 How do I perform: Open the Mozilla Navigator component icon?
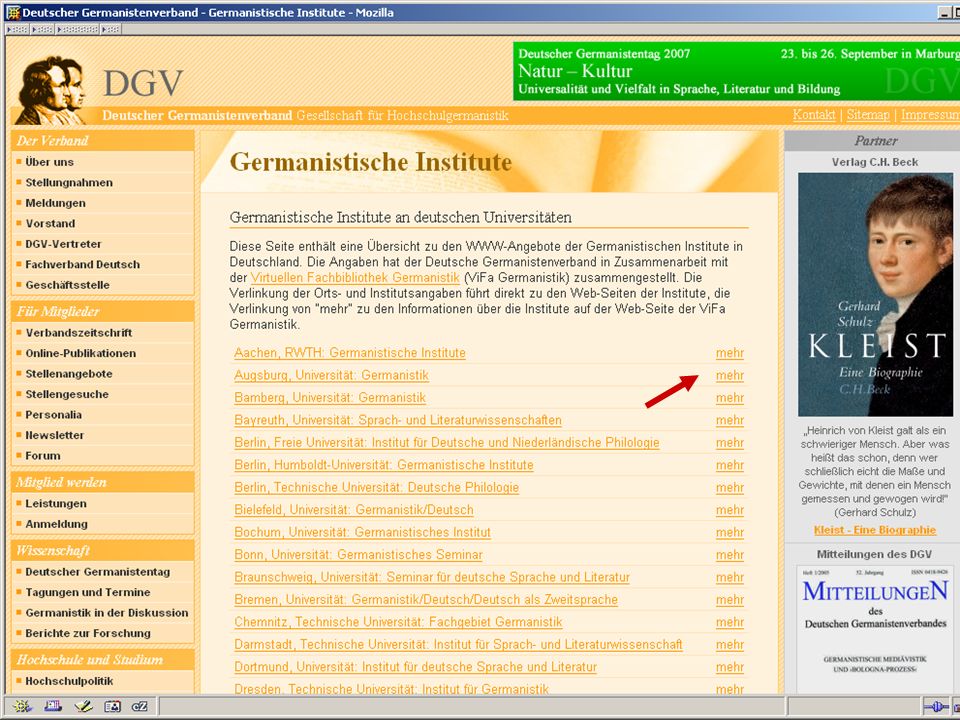23,706
